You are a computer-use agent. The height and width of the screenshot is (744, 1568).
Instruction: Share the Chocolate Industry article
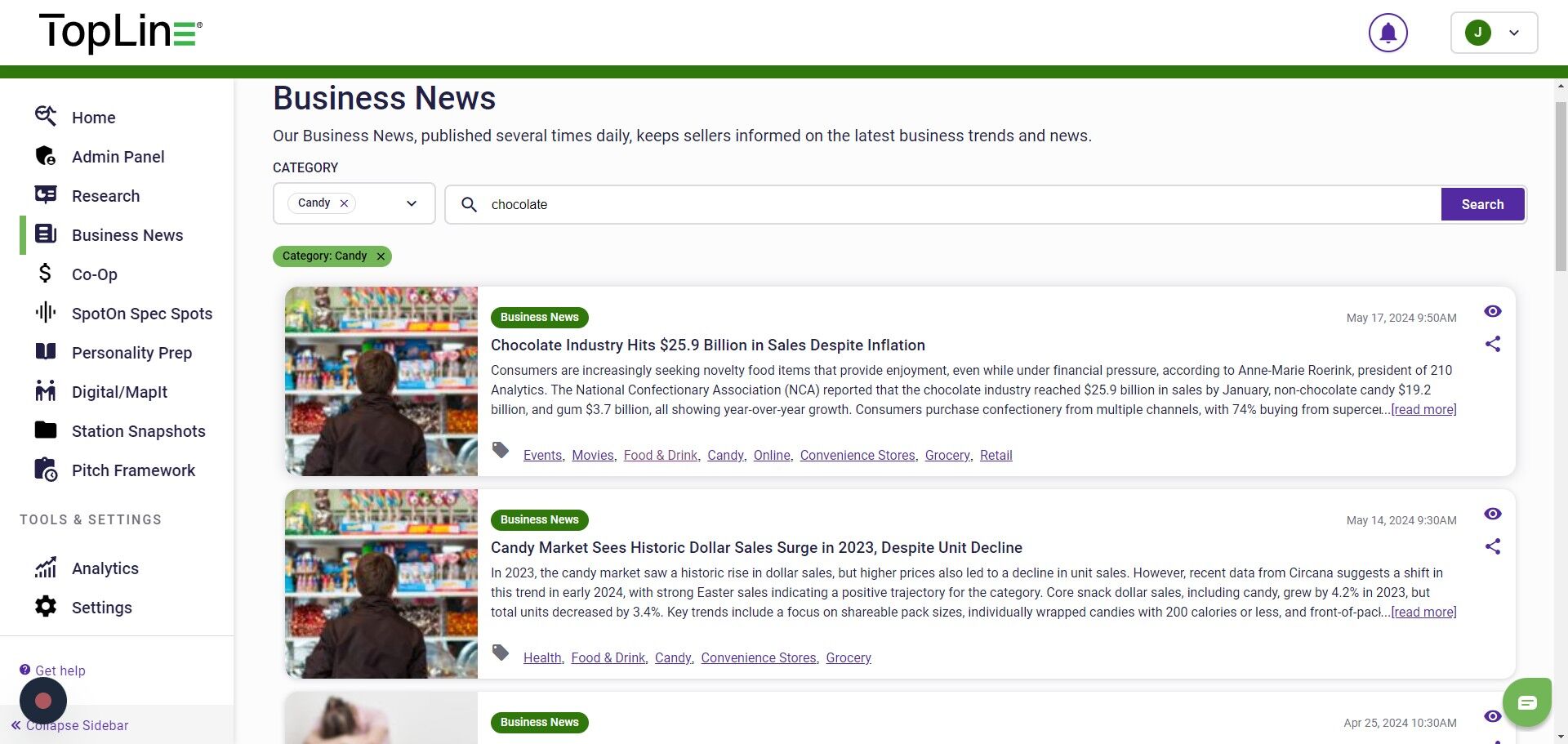[1492, 345]
